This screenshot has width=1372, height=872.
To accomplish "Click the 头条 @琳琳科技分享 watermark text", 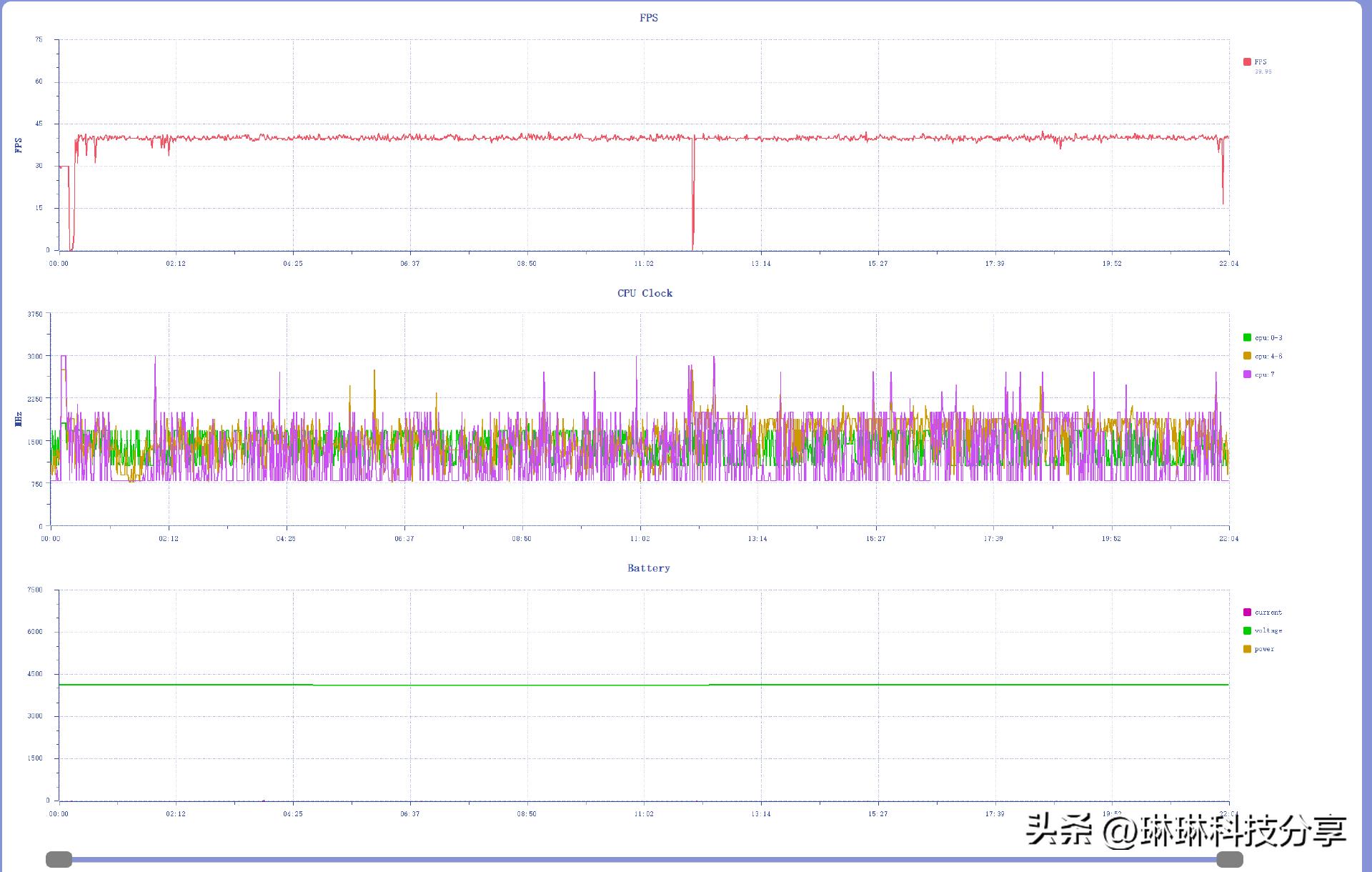I will pyautogui.click(x=1186, y=831).
